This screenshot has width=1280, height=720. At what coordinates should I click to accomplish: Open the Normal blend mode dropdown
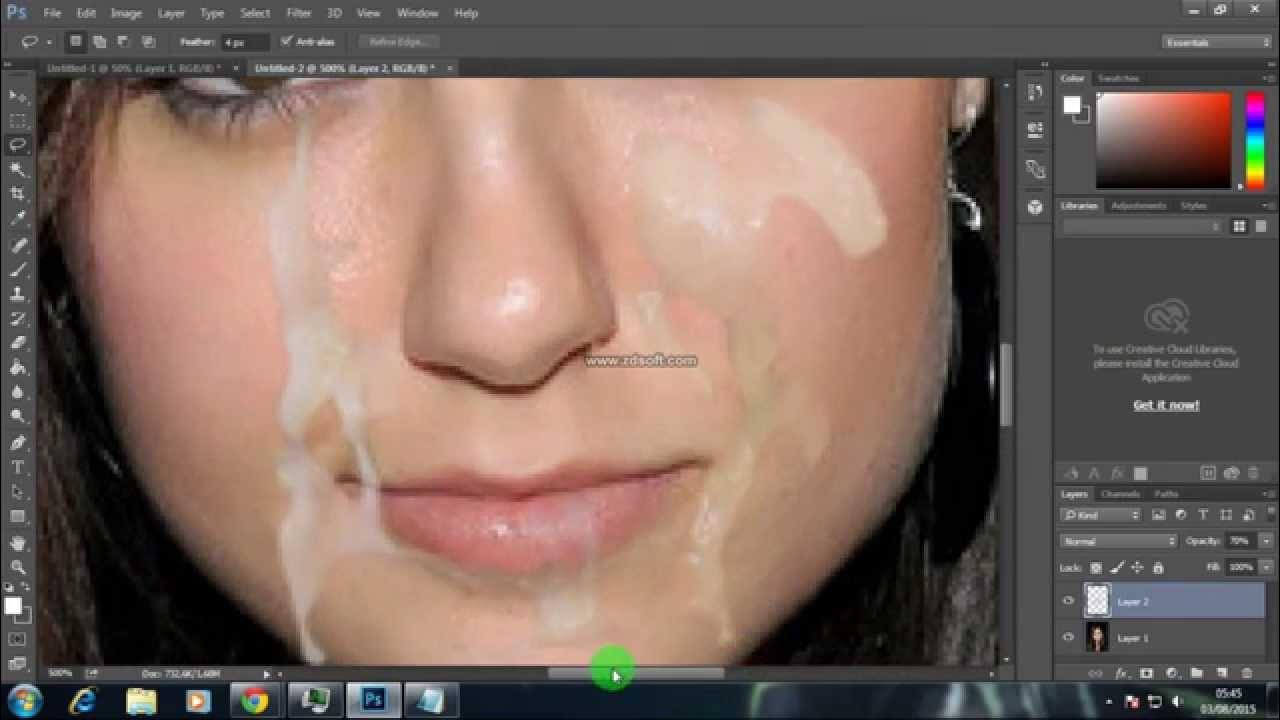click(x=1119, y=541)
